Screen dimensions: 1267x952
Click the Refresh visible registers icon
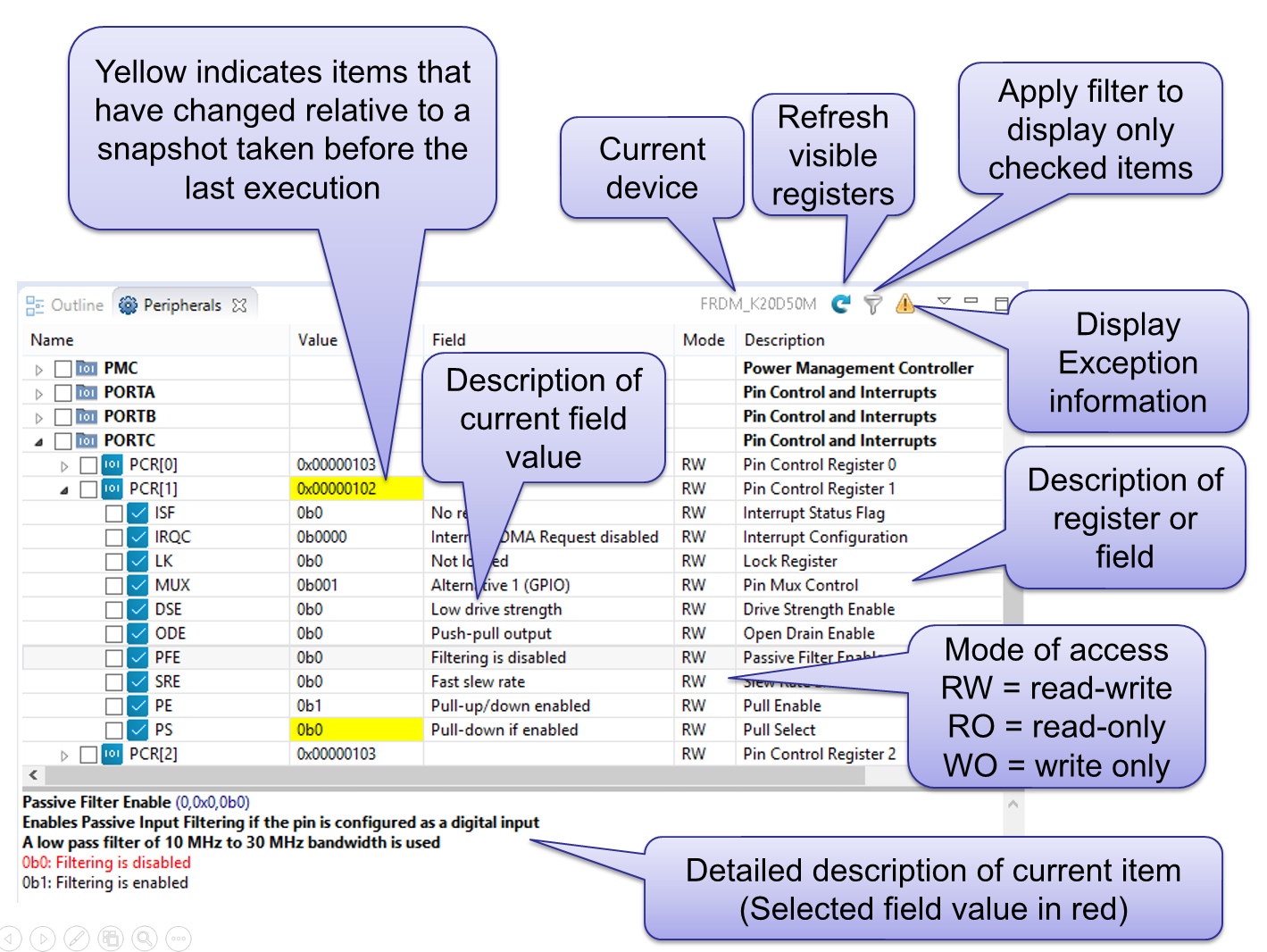click(x=840, y=305)
